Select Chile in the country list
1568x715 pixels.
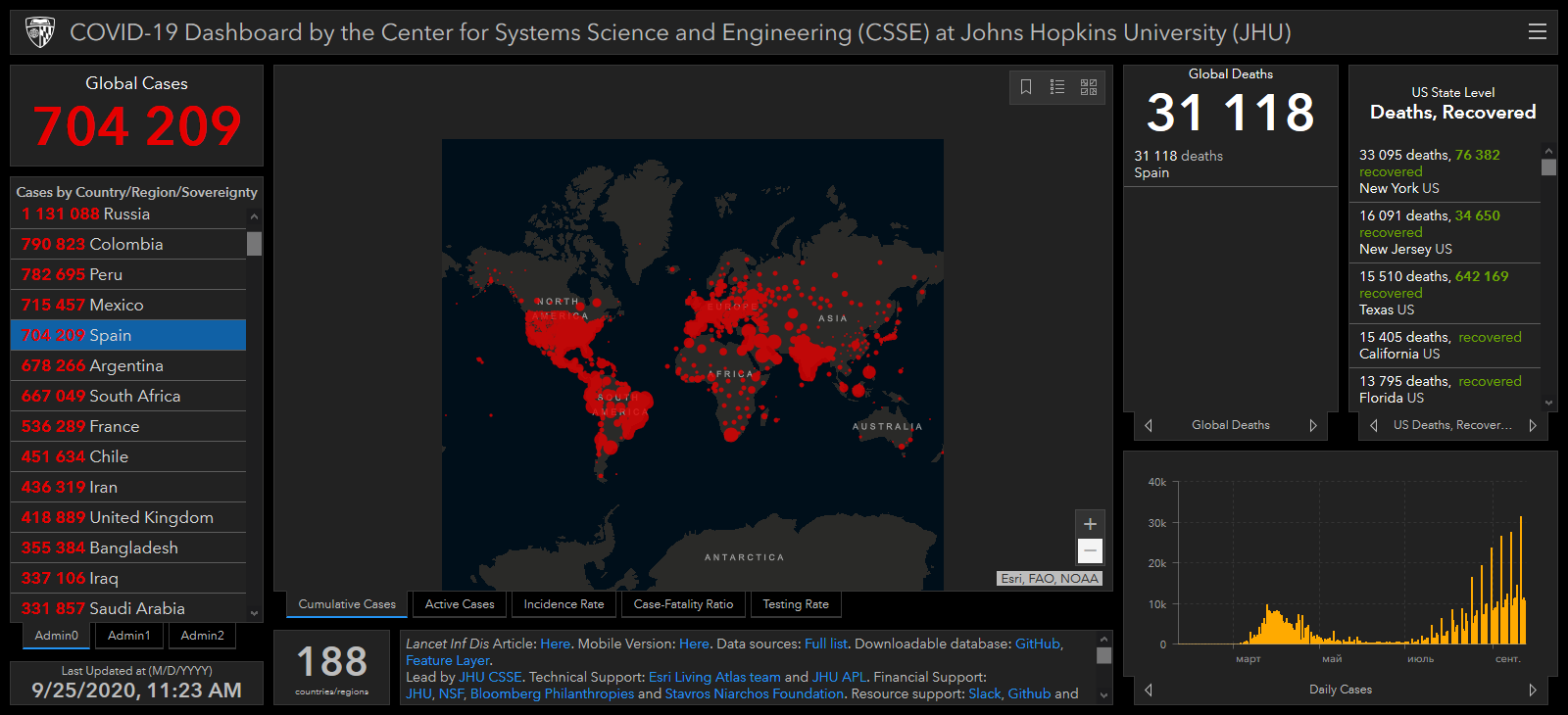(128, 456)
